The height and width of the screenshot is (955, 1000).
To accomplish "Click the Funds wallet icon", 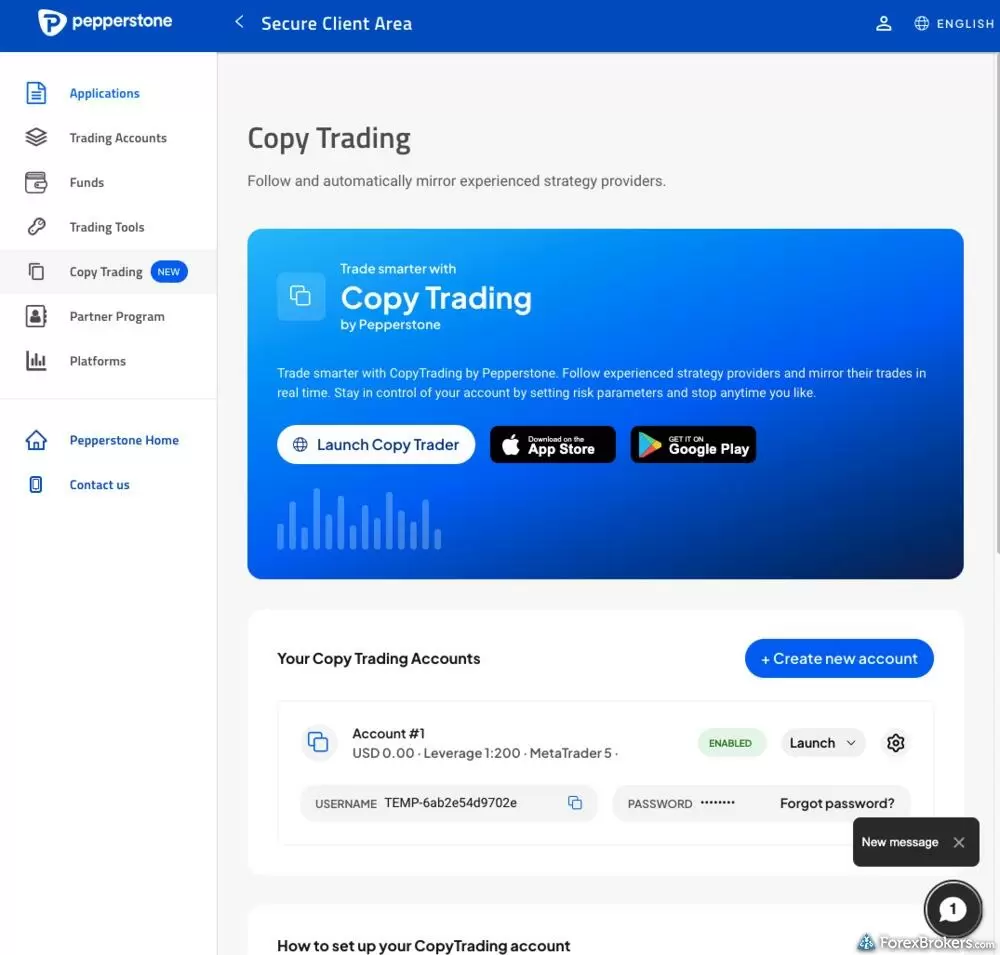I will 36,182.
